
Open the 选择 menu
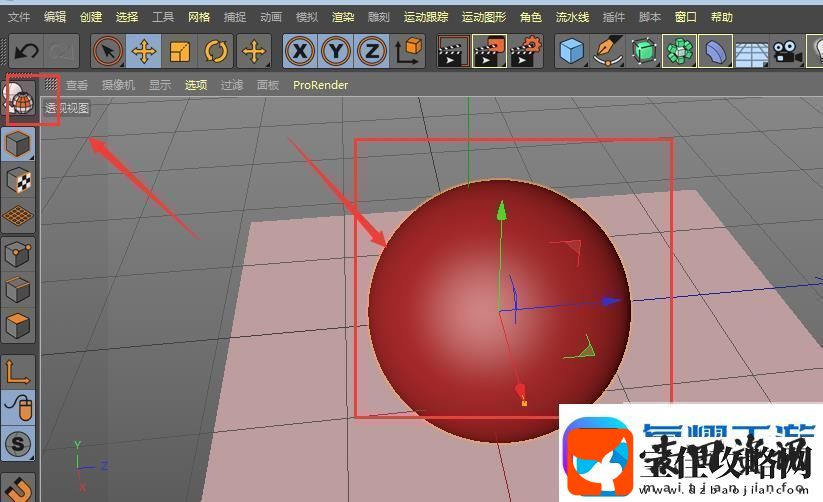point(127,17)
